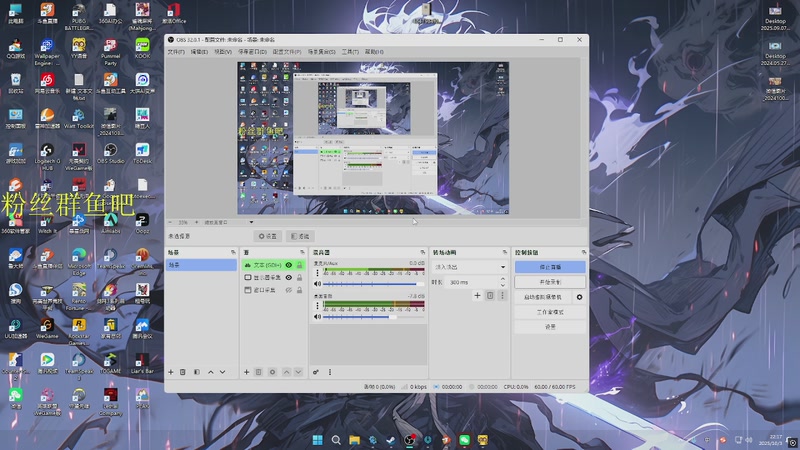Viewport: 800px width, 450px height.
Task: Open the 文件(F) File menu
Action: coord(176,52)
